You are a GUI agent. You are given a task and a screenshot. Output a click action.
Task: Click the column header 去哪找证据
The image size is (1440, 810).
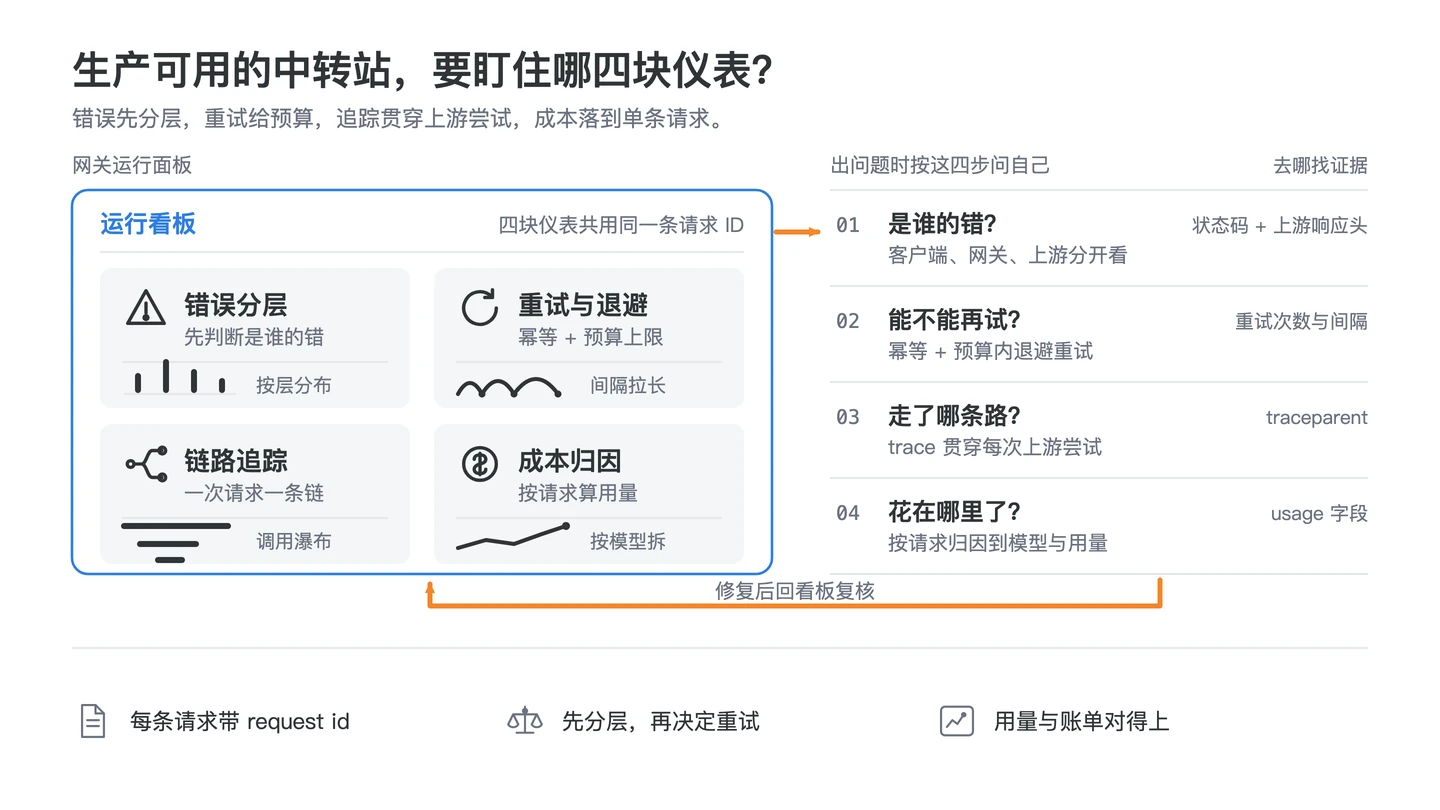coord(1320,165)
